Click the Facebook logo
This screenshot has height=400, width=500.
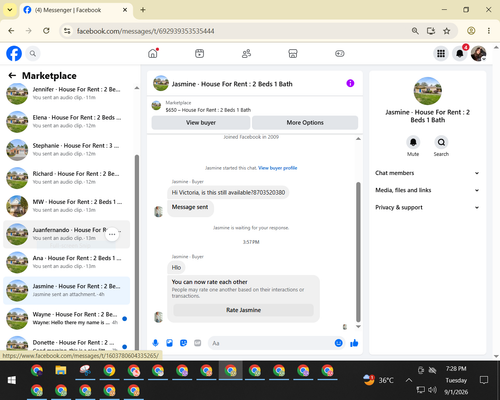pyautogui.click(x=14, y=53)
